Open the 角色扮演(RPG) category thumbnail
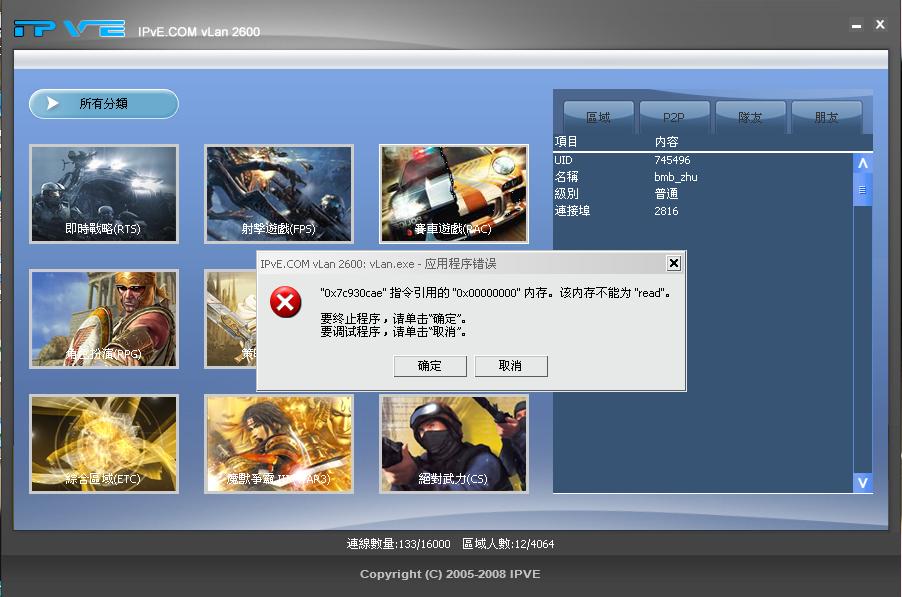Image resolution: width=902 pixels, height=597 pixels. [x=104, y=319]
